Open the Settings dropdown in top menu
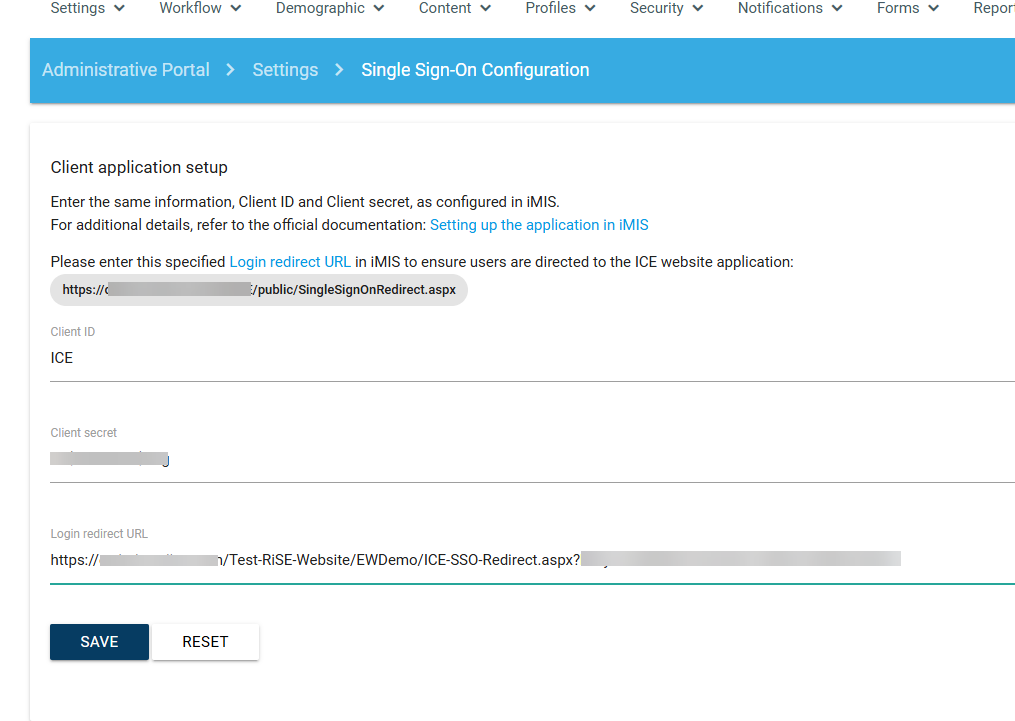The image size is (1015, 721). click(x=87, y=8)
